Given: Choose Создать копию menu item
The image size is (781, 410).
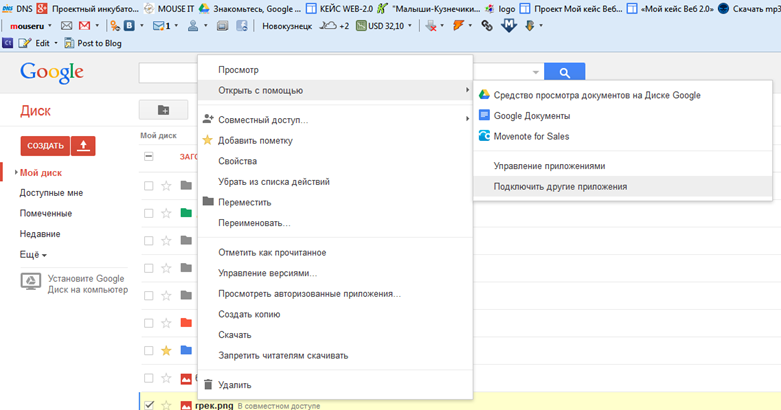Looking at the screenshot, I should tap(335, 314).
